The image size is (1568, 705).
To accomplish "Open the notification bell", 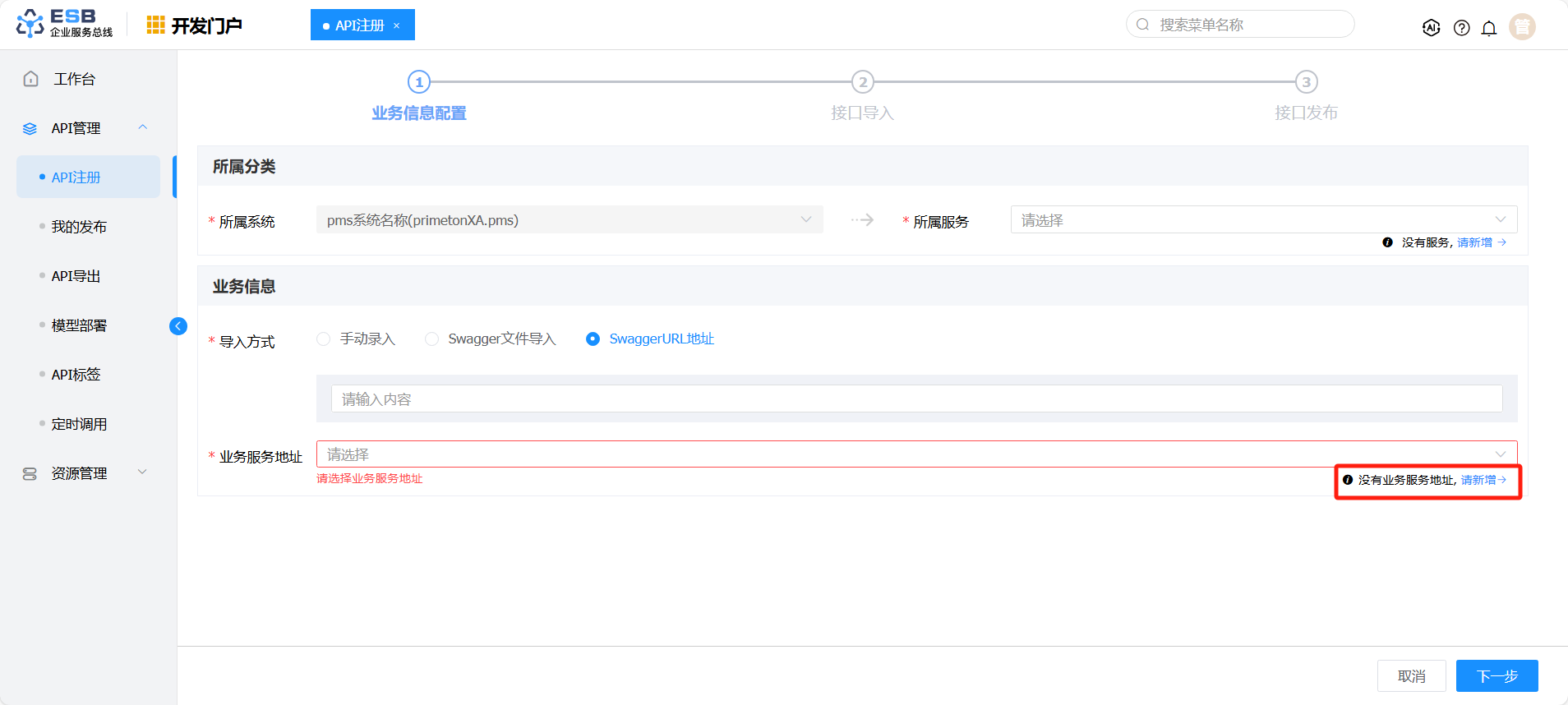I will pos(1488,28).
